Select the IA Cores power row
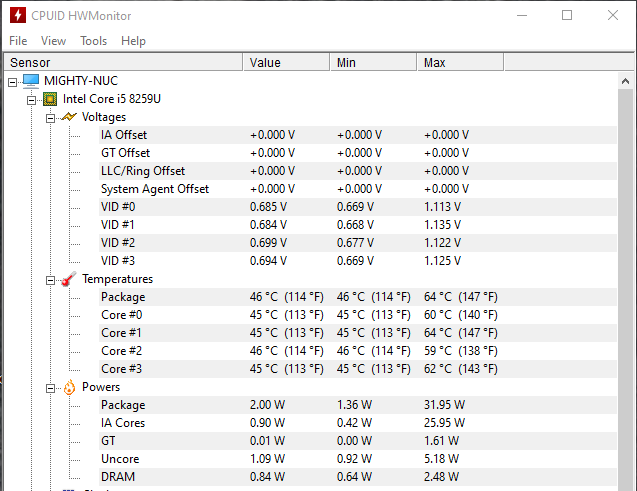Image resolution: width=637 pixels, height=491 pixels. [358, 423]
